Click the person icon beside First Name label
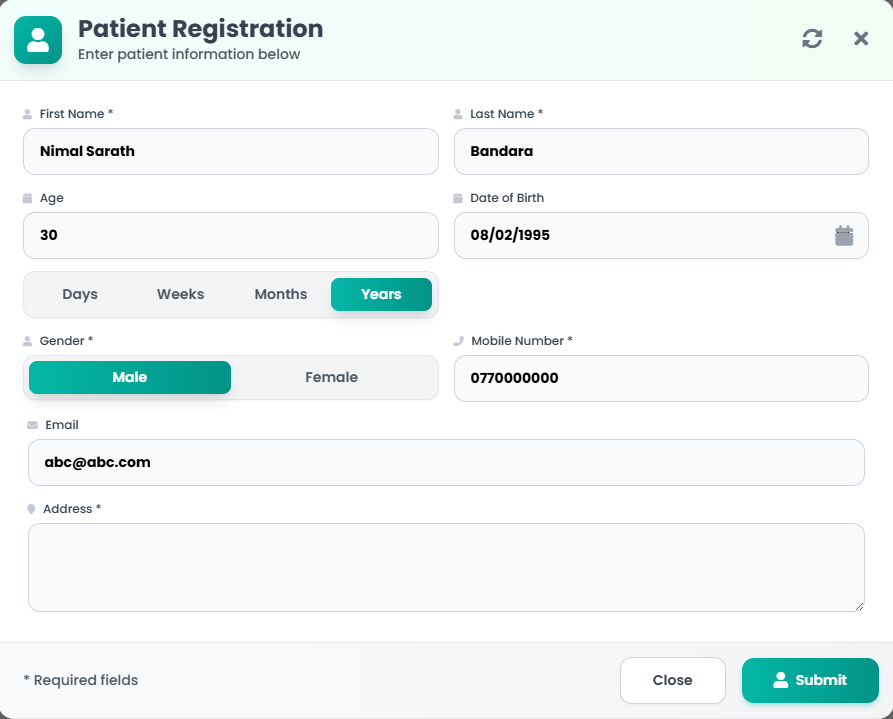 pyautogui.click(x=29, y=113)
